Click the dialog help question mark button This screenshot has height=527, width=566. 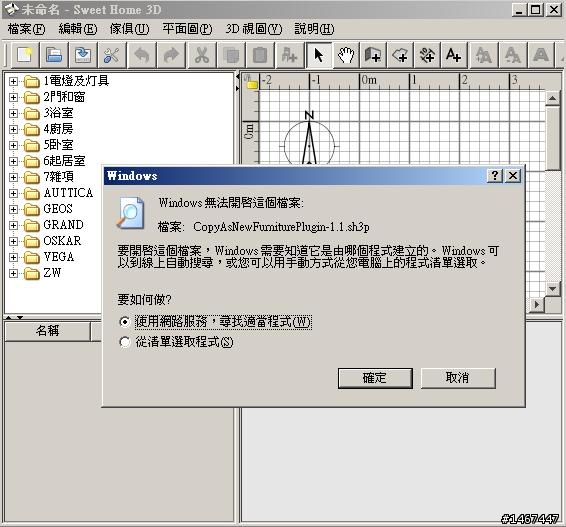tap(495, 176)
